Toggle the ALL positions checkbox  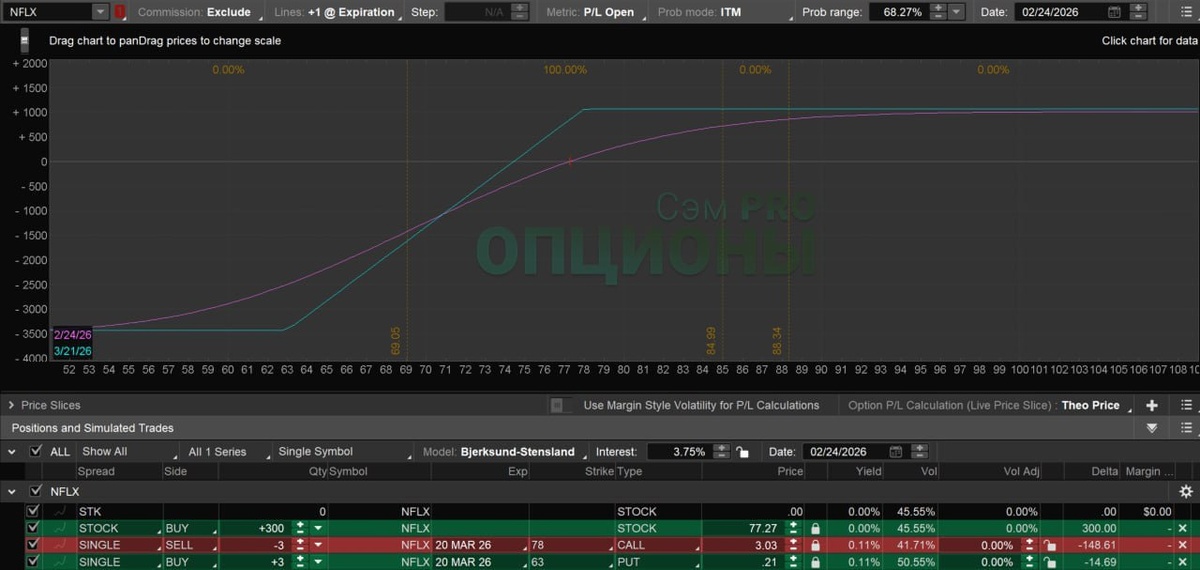tap(36, 452)
